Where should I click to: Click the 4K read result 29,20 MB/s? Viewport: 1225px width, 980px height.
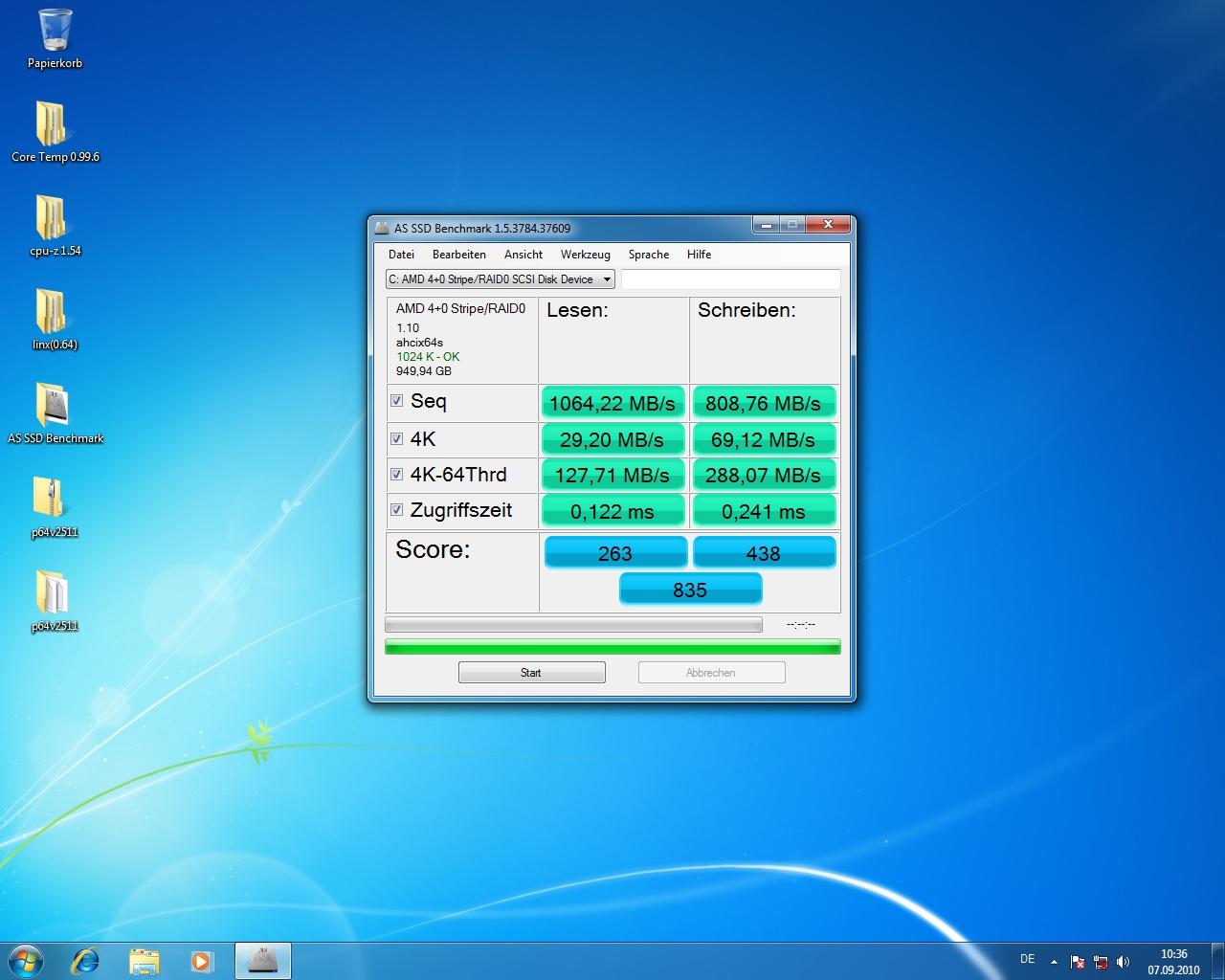point(612,439)
